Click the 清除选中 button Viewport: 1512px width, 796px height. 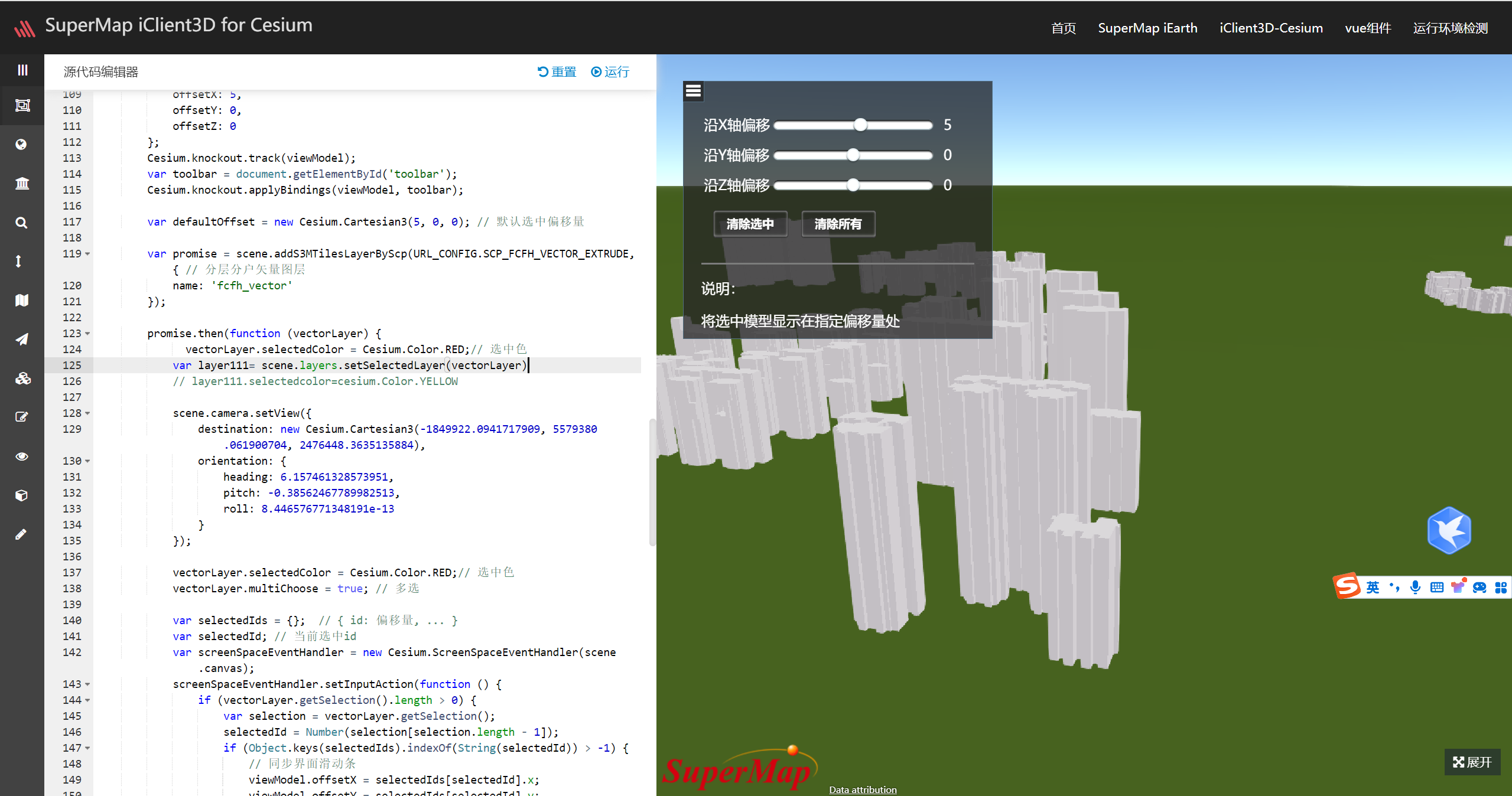coord(750,224)
